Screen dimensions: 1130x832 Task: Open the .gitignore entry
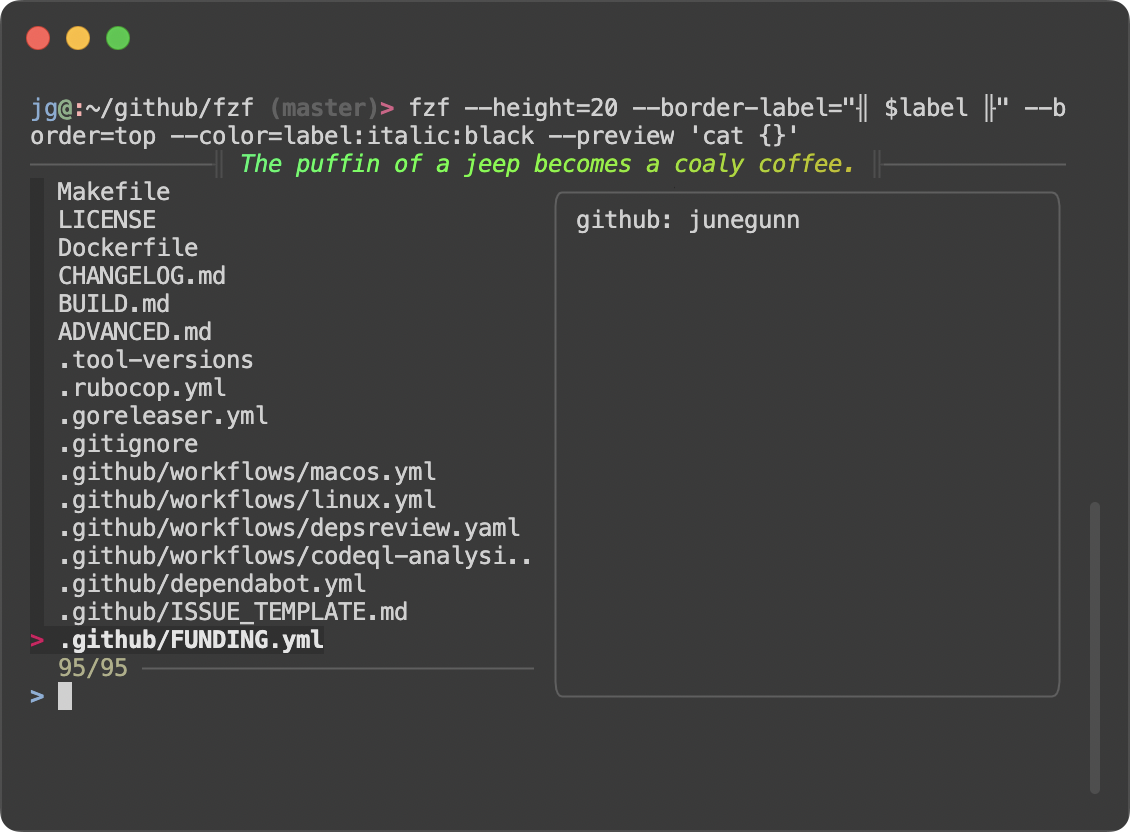coord(127,443)
